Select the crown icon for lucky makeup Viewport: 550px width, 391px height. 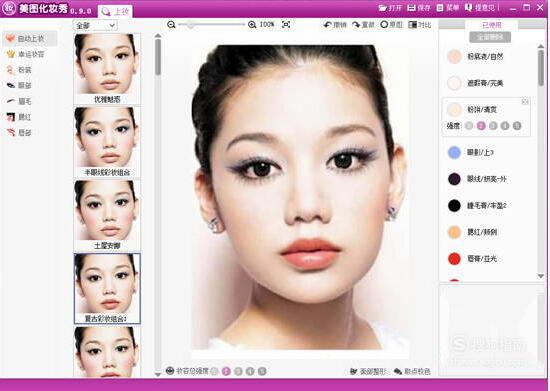pos(11,54)
